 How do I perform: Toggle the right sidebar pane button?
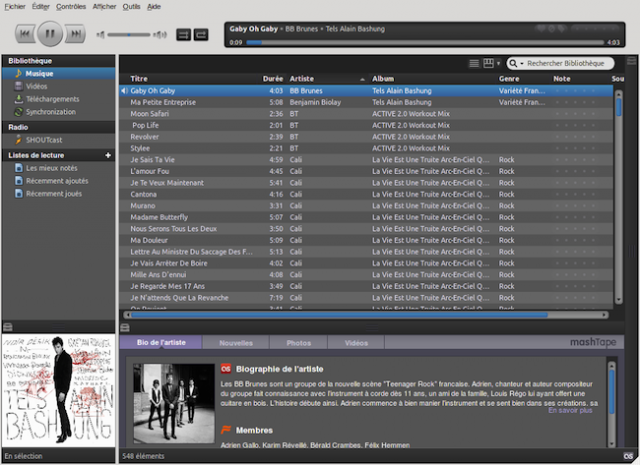(631, 61)
